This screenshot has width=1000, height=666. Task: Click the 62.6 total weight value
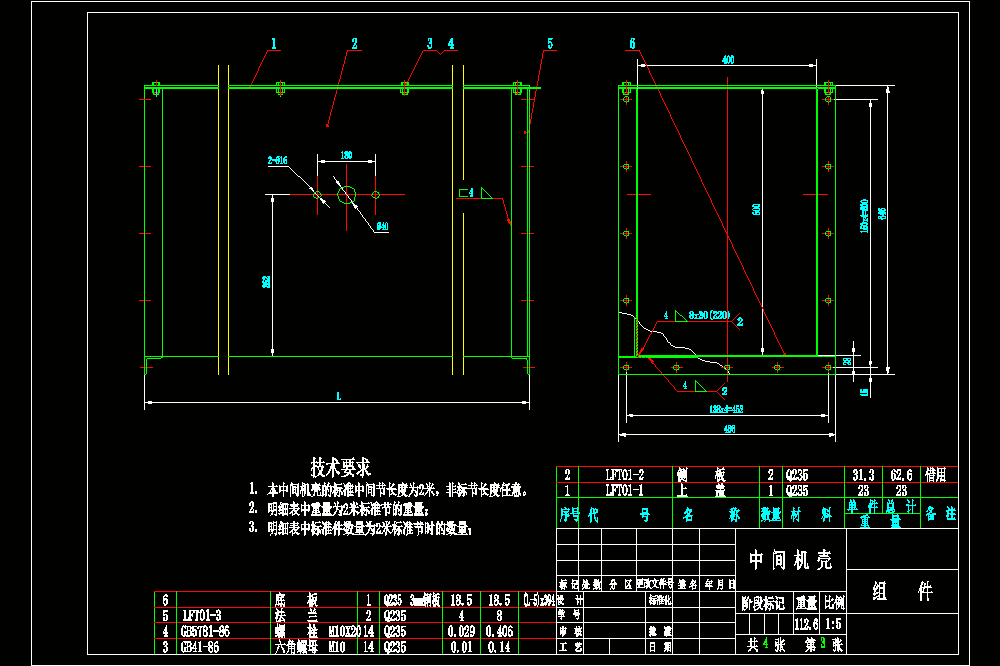tap(901, 475)
